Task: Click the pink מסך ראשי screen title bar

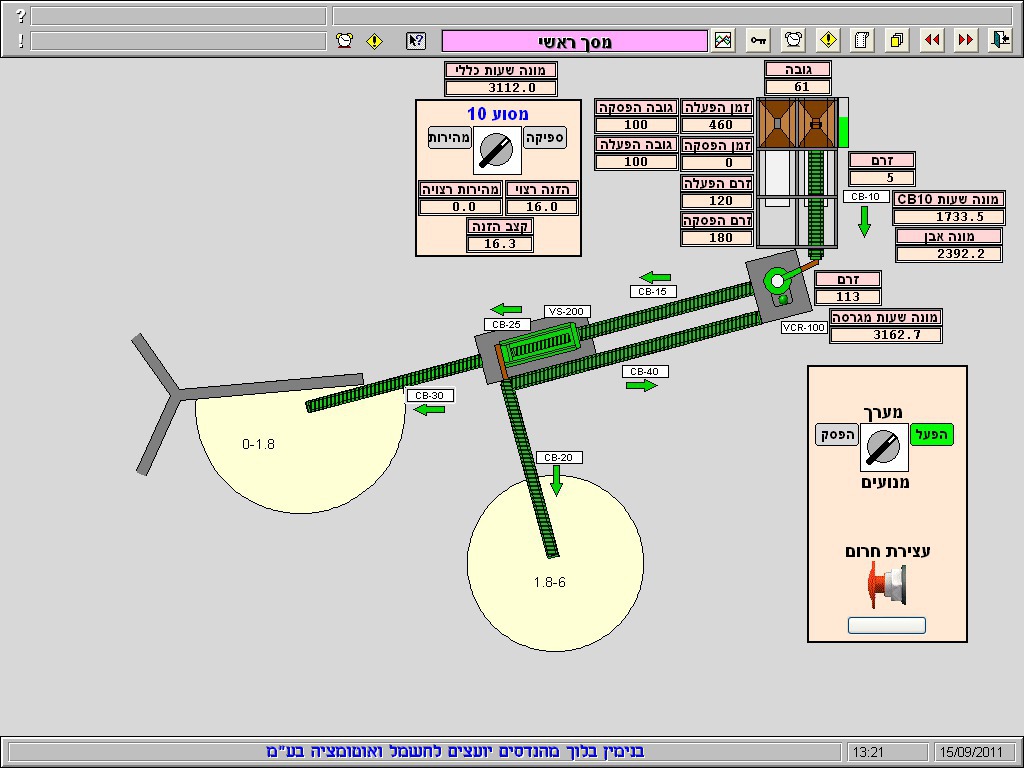Action: pyautogui.click(x=574, y=41)
